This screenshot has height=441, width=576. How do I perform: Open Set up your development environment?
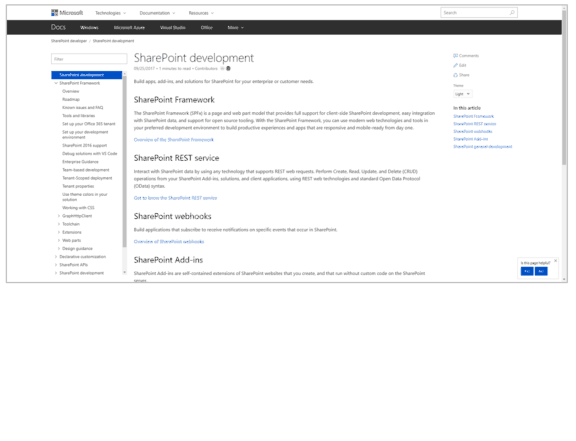(85, 135)
